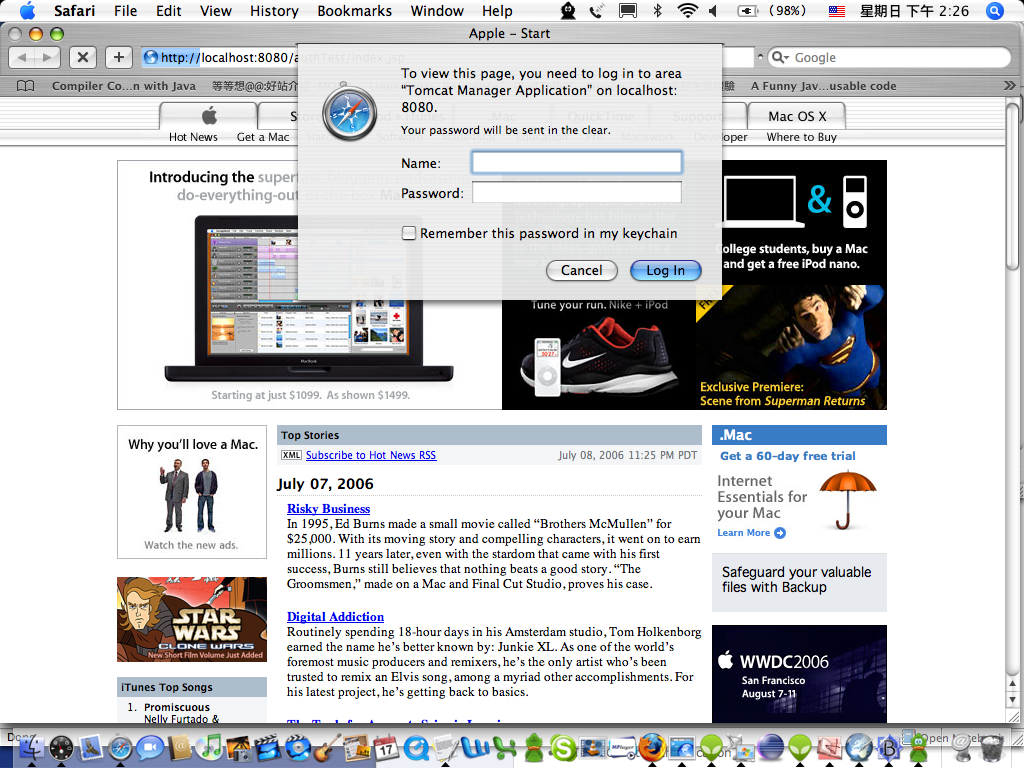1024x768 pixels.
Task: Click Cancel in the login dialog
Action: click(x=581, y=270)
